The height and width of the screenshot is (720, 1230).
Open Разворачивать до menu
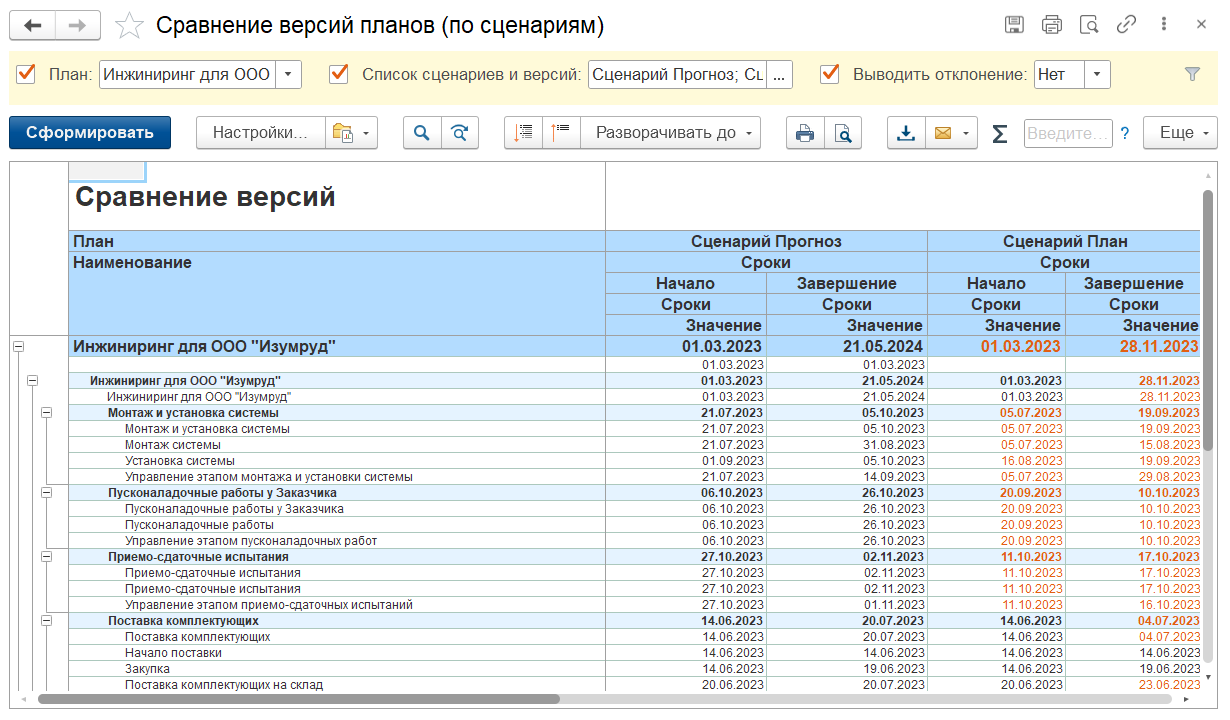pos(672,133)
